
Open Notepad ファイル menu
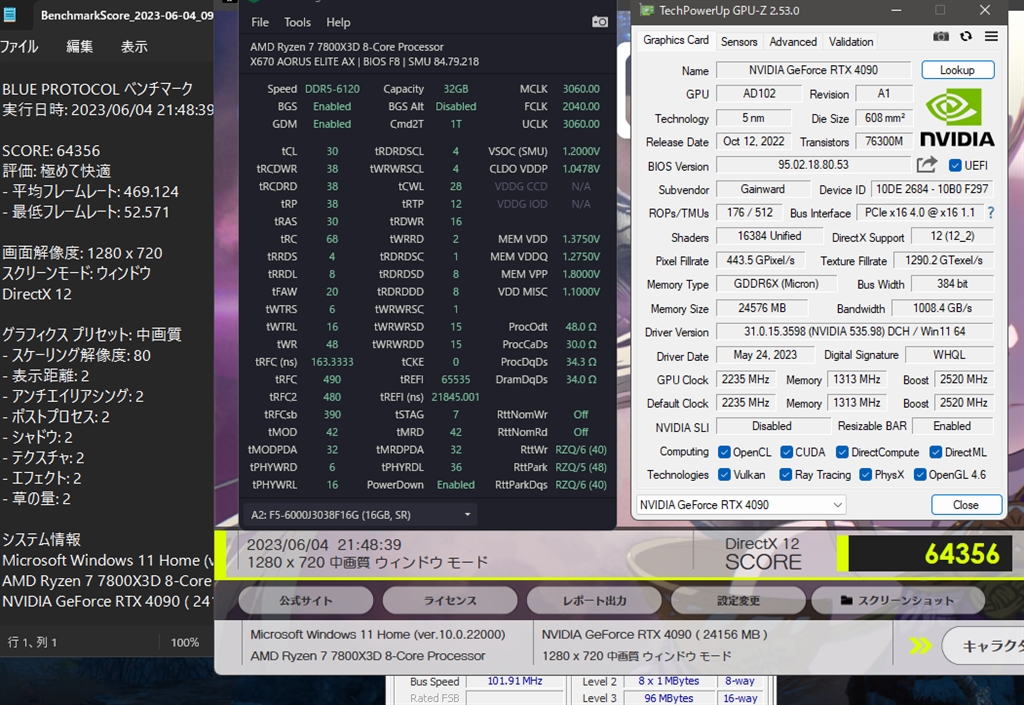(19, 46)
